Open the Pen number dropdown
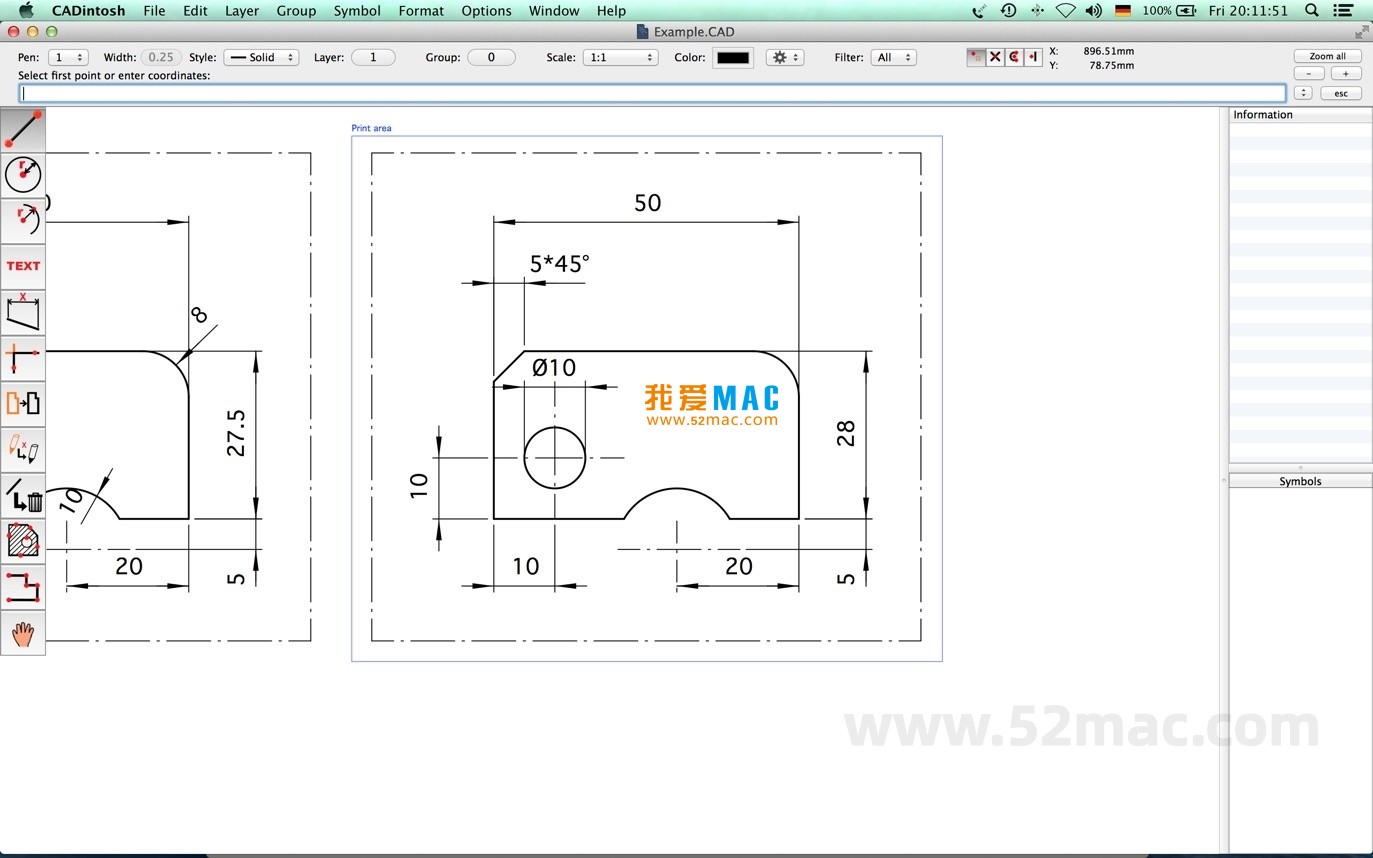The width and height of the screenshot is (1373, 858). (x=67, y=57)
